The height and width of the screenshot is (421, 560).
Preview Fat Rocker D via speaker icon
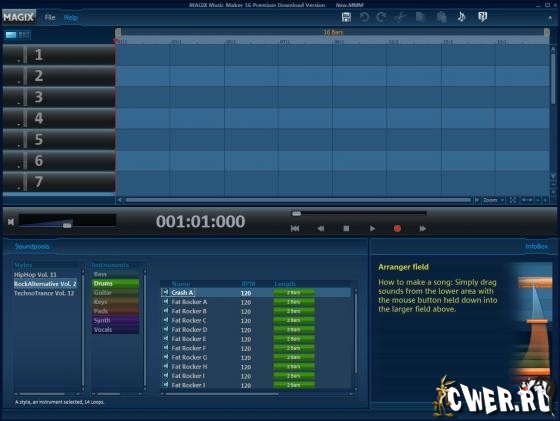[x=165, y=329]
